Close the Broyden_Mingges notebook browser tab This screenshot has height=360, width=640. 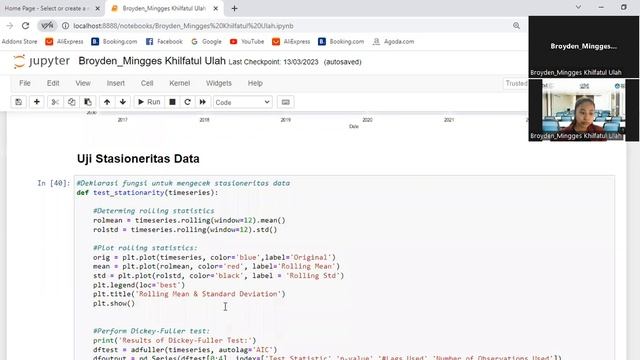216,8
